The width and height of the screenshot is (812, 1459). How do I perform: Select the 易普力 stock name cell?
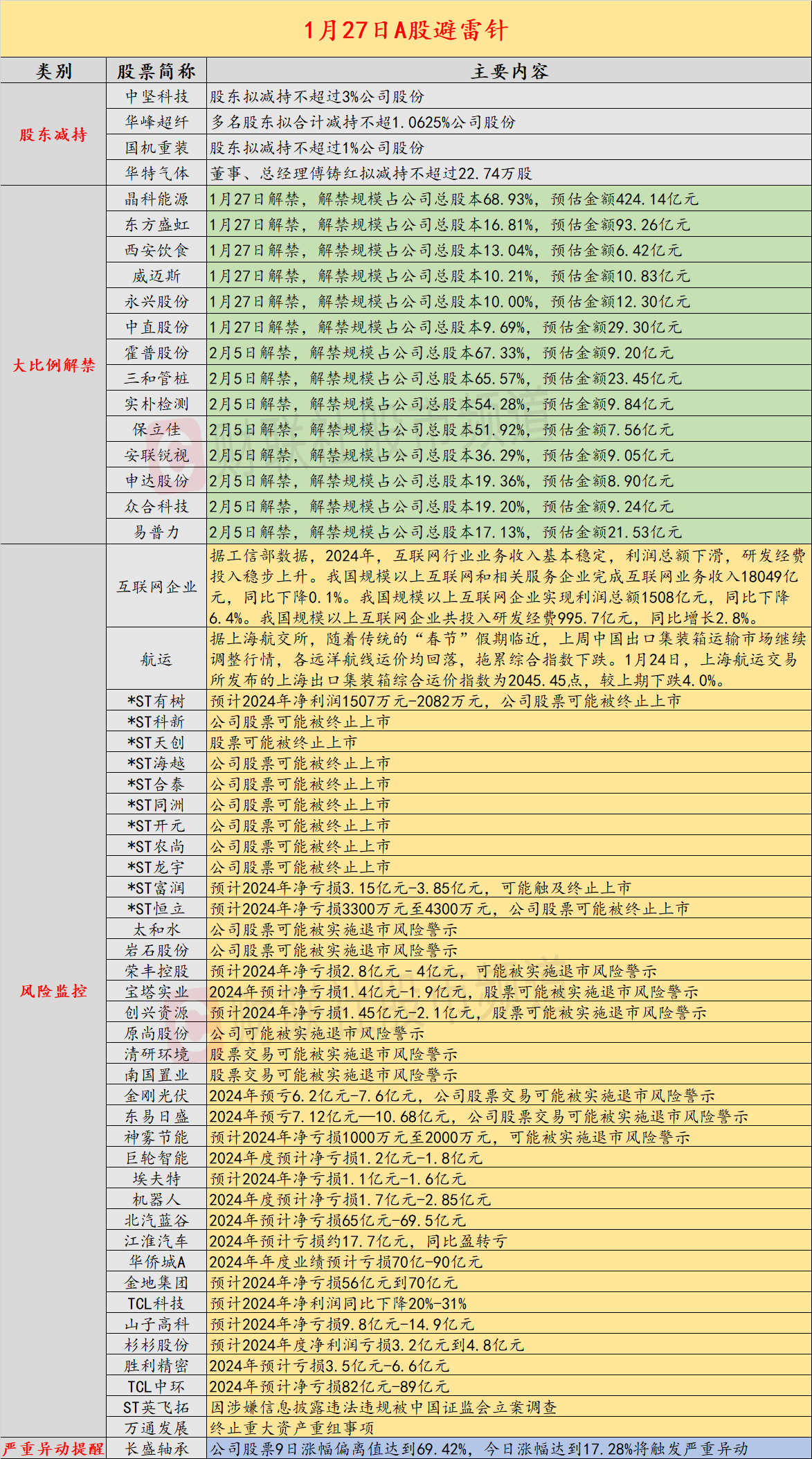click(x=156, y=532)
